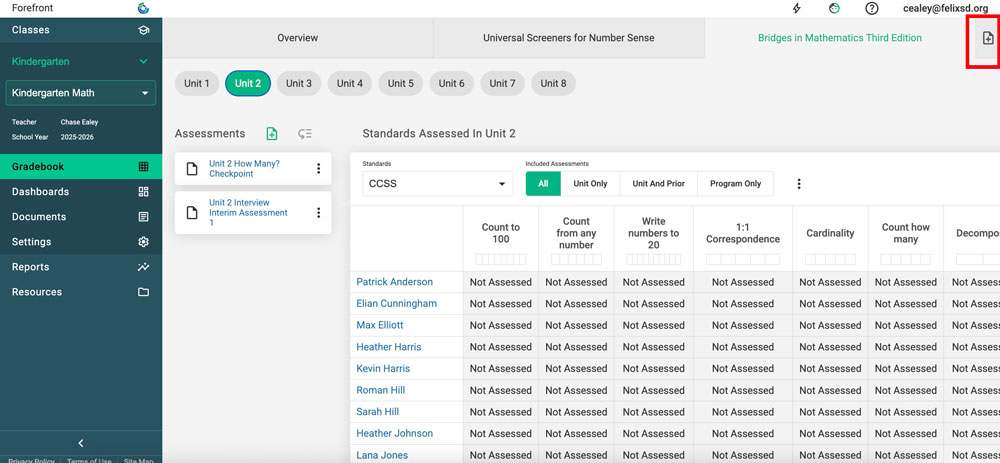Open Resources in the sidebar
1000x463 pixels.
(81, 292)
